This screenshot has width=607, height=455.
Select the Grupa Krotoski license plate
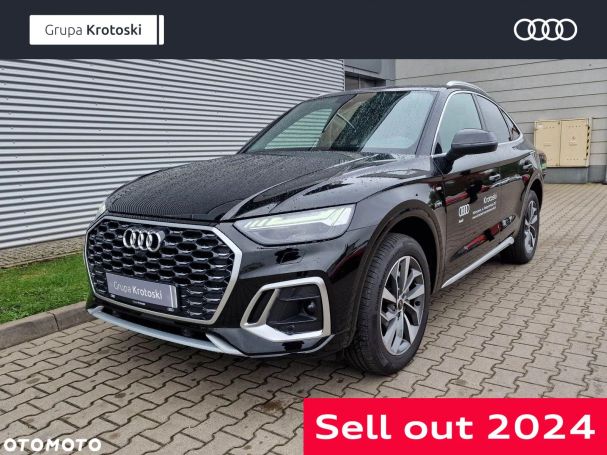coord(142,290)
